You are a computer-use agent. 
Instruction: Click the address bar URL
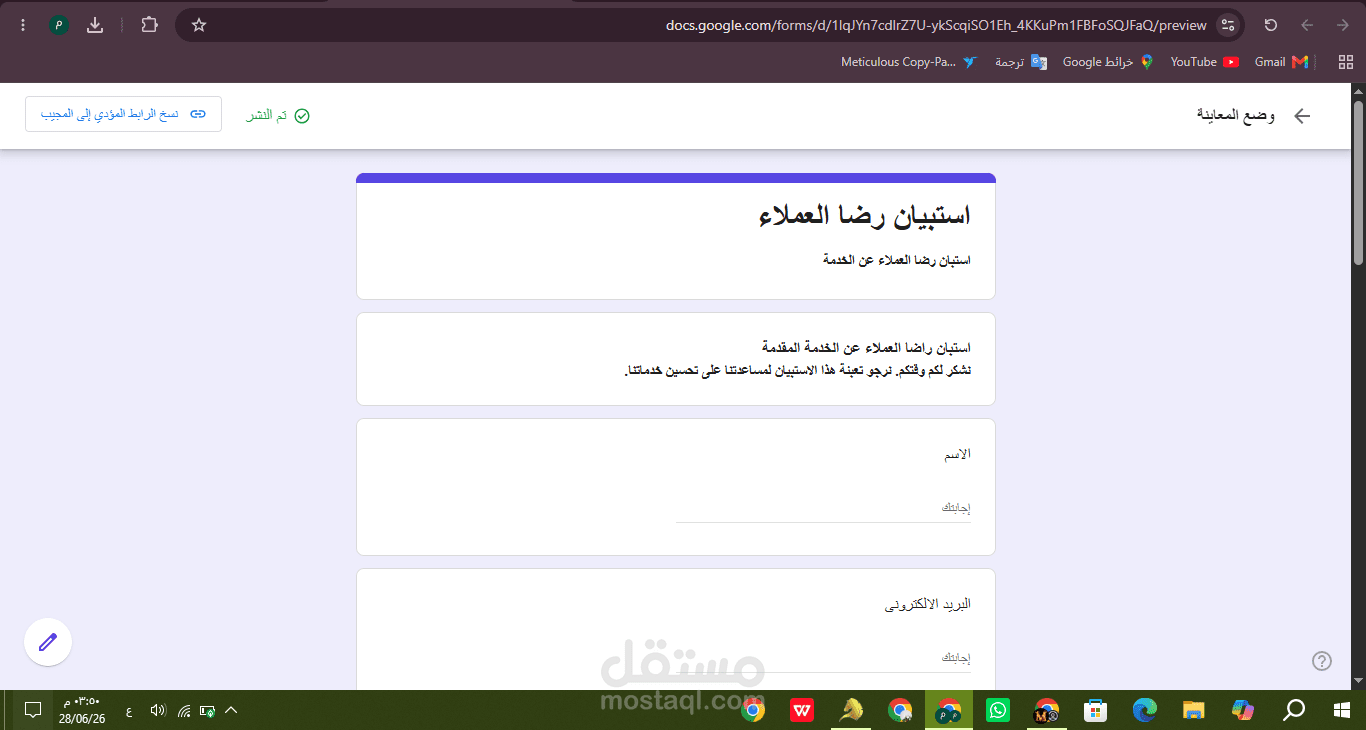(936, 25)
